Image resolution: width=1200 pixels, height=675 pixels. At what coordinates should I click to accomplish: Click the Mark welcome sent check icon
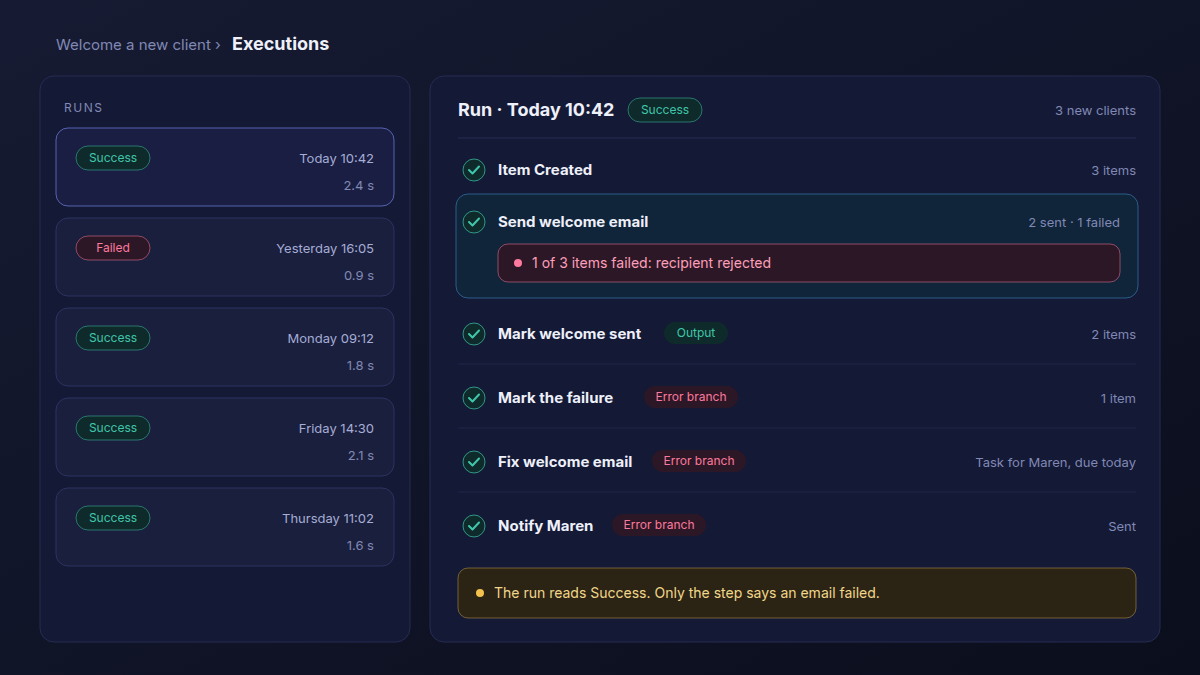coord(474,334)
